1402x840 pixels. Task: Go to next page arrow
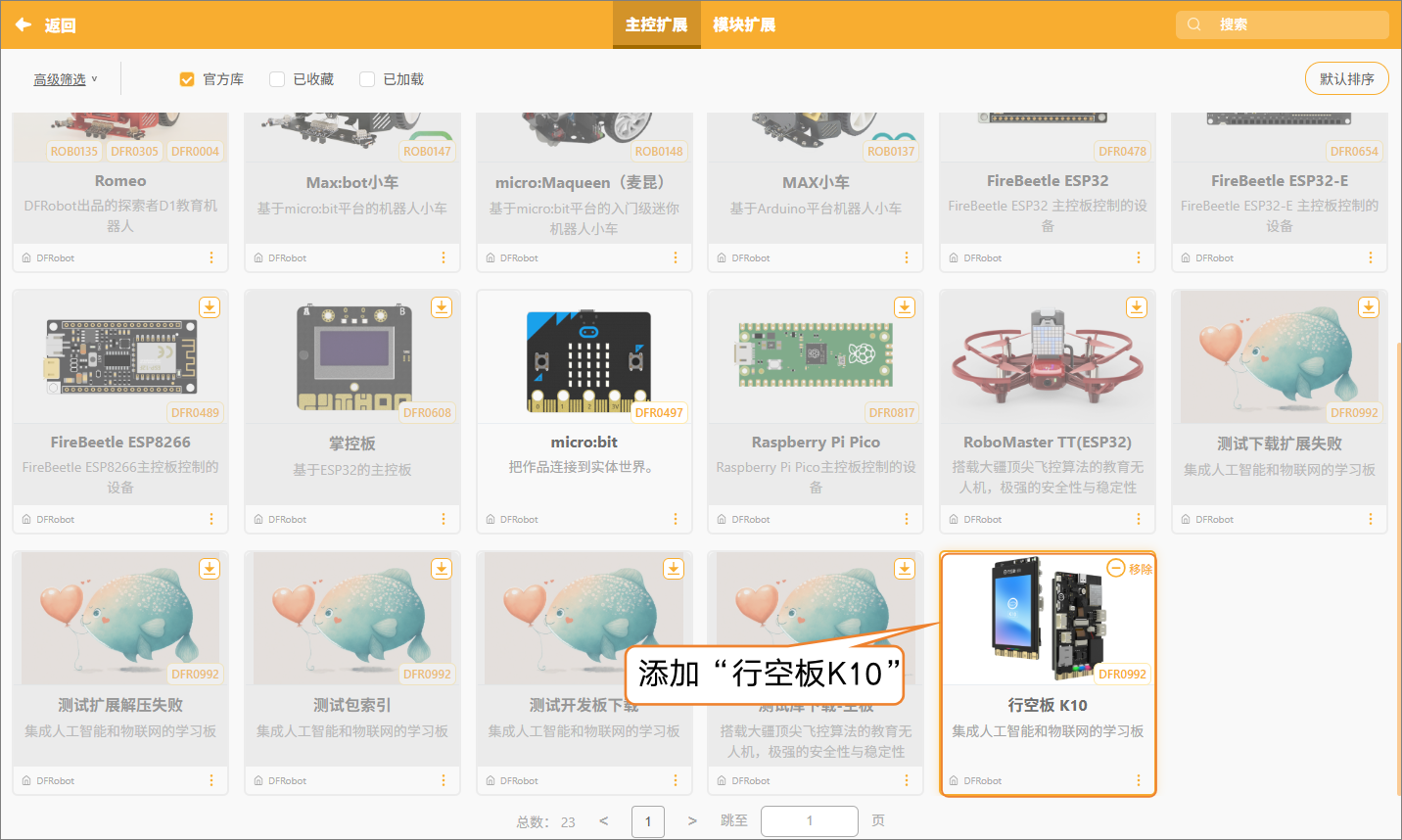tap(692, 821)
